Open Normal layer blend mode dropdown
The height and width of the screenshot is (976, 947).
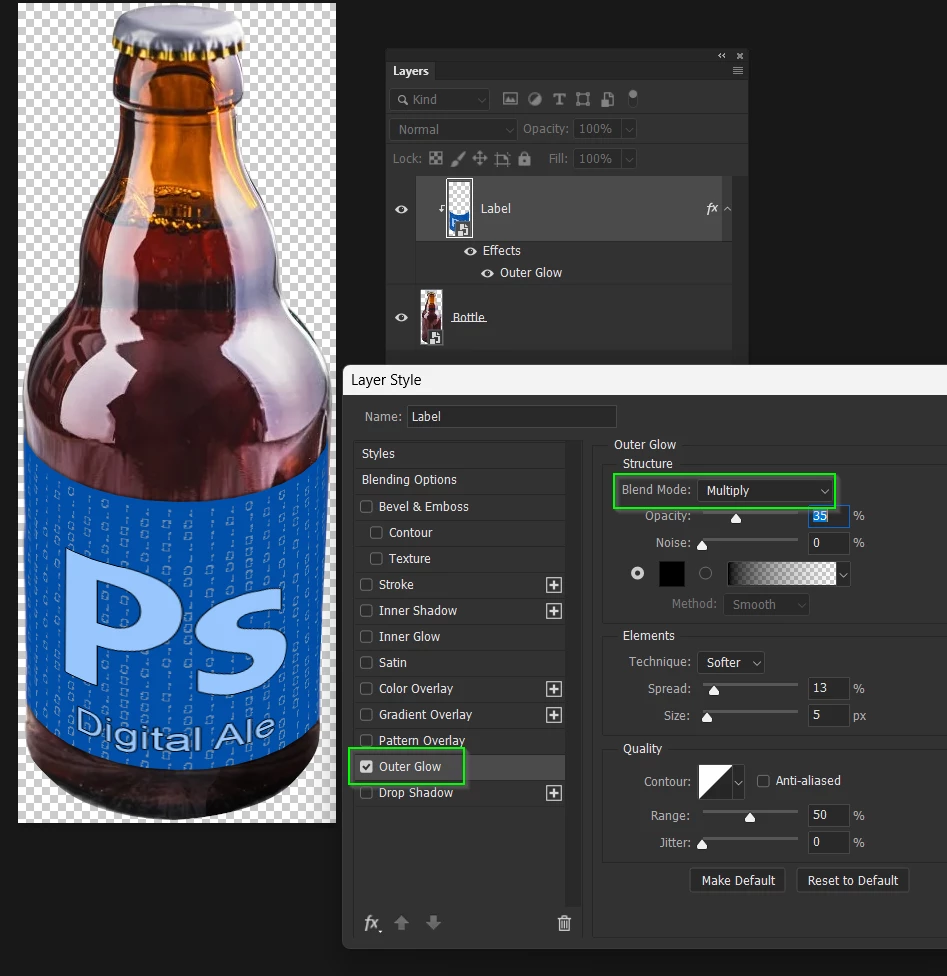pyautogui.click(x=453, y=129)
